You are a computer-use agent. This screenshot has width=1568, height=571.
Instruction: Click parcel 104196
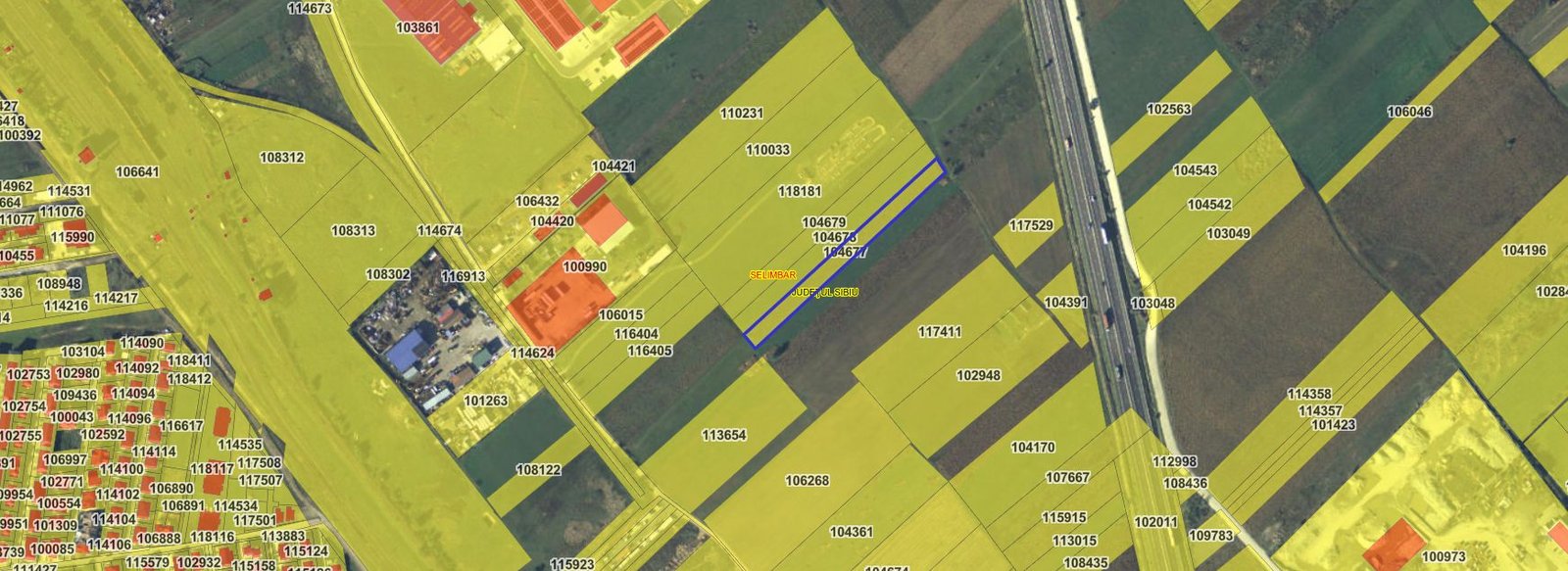(x=1524, y=250)
